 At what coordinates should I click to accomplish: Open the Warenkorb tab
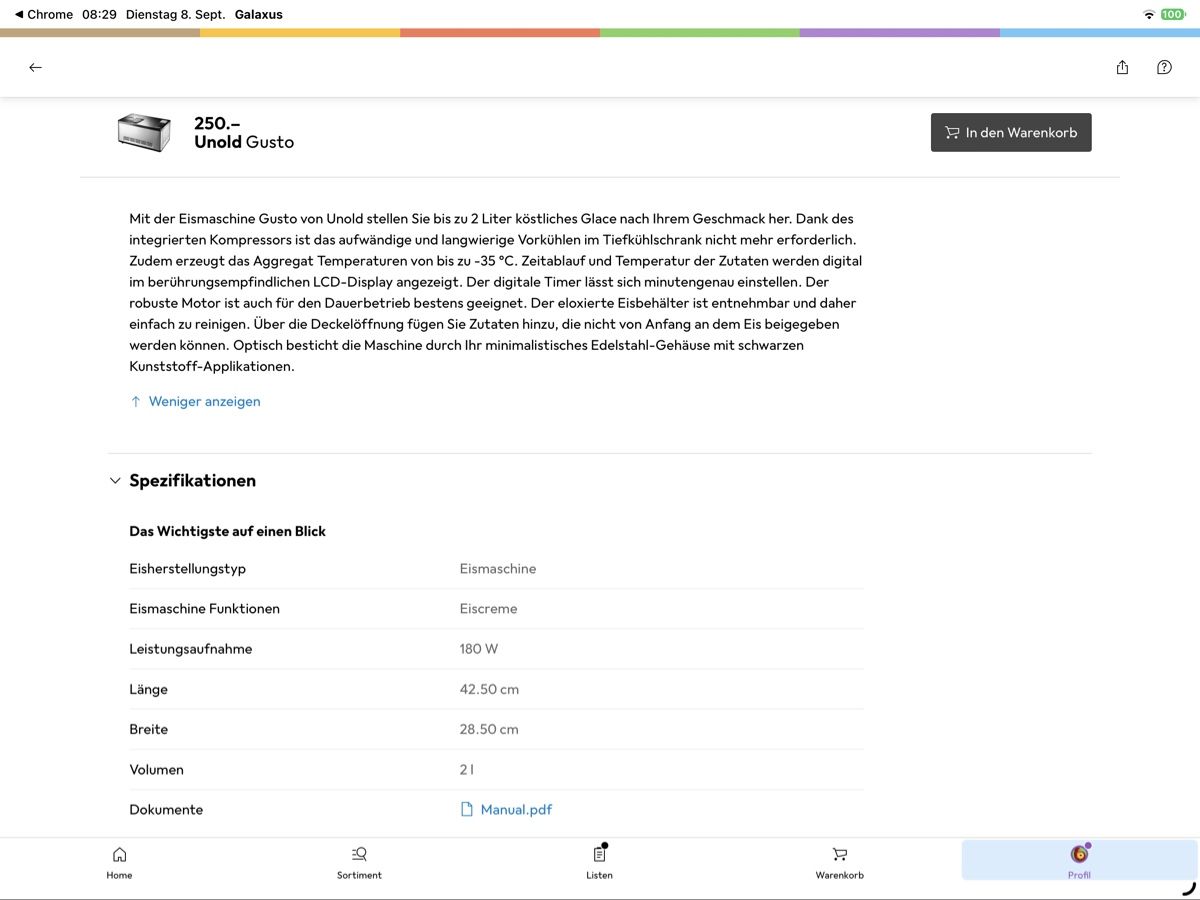click(839, 861)
